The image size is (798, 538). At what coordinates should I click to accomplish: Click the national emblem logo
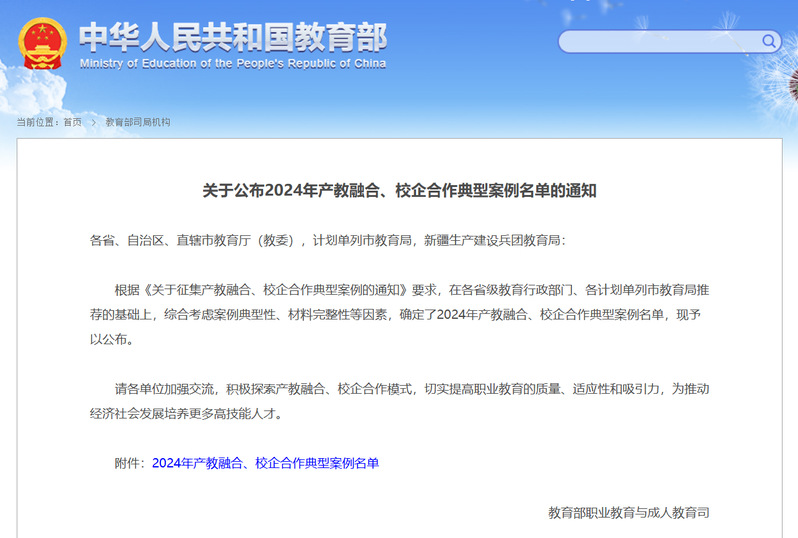pyautogui.click(x=42, y=44)
